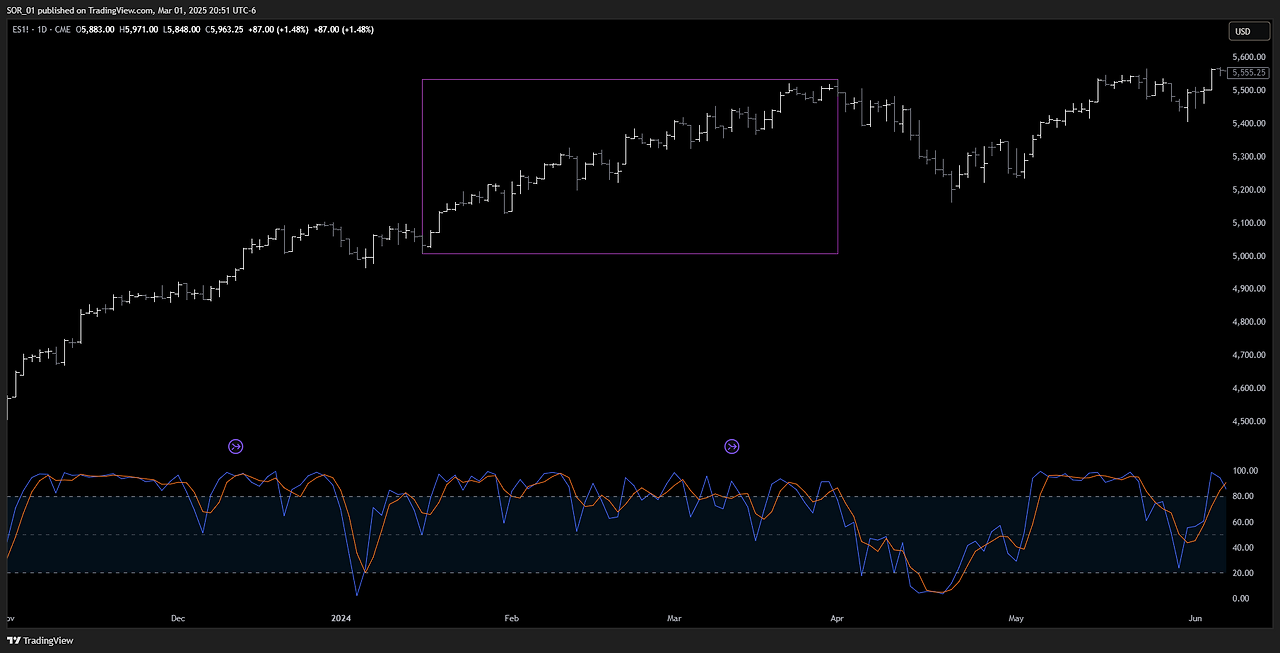Click the 4,500.00 price axis label
1280x653 pixels.
coord(1250,421)
